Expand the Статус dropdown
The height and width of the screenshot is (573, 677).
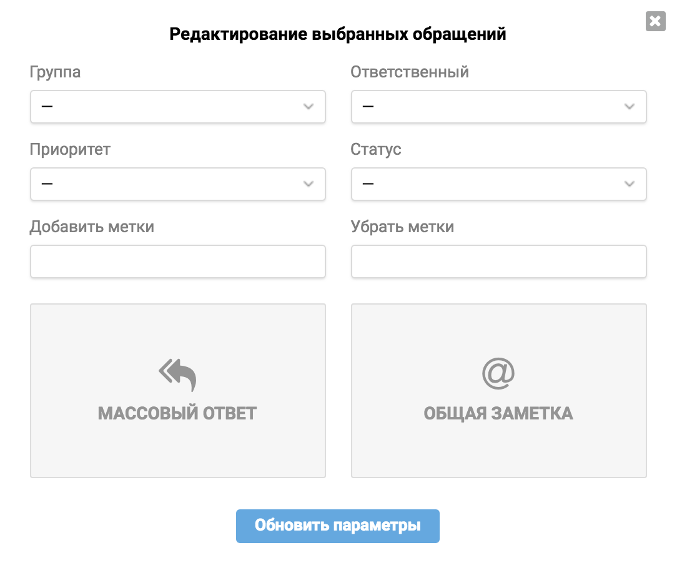(499, 184)
